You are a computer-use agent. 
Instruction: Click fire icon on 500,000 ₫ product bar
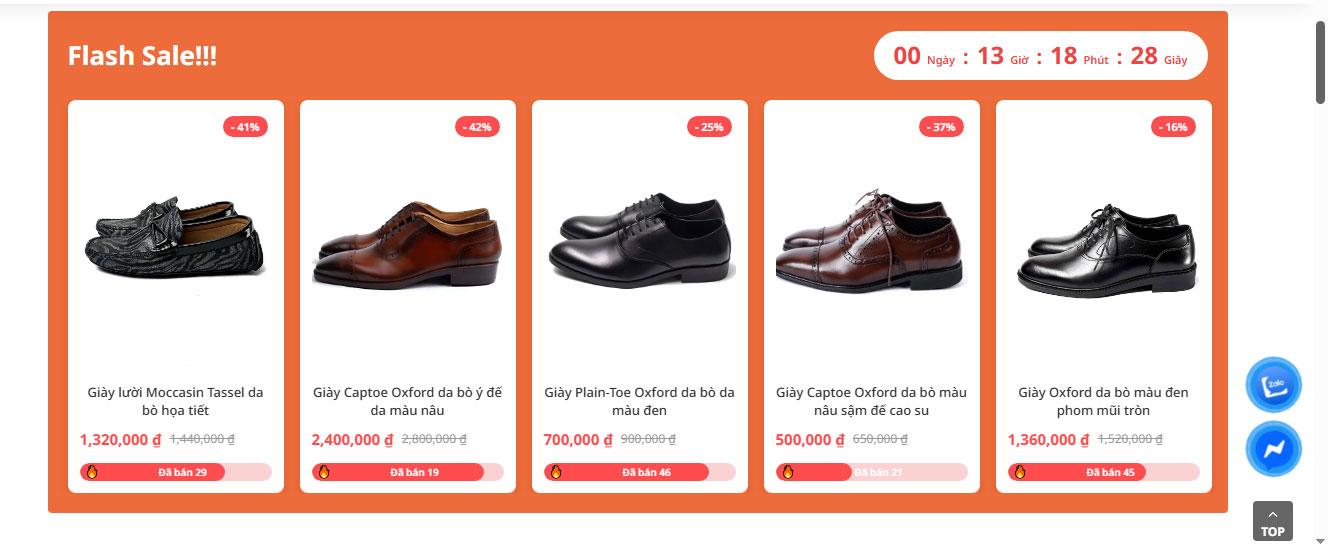pyautogui.click(x=787, y=472)
